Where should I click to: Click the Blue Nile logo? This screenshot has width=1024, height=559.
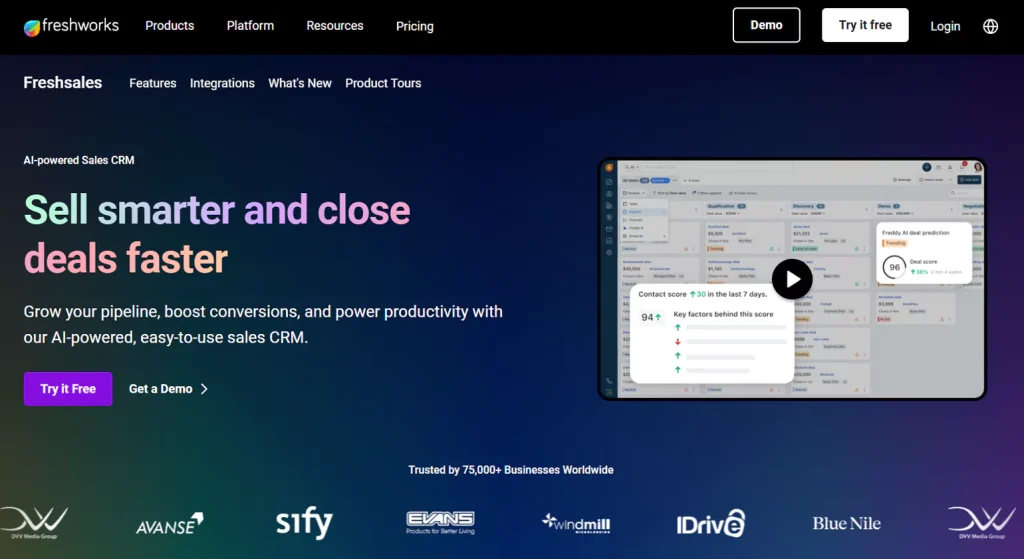coord(846,523)
